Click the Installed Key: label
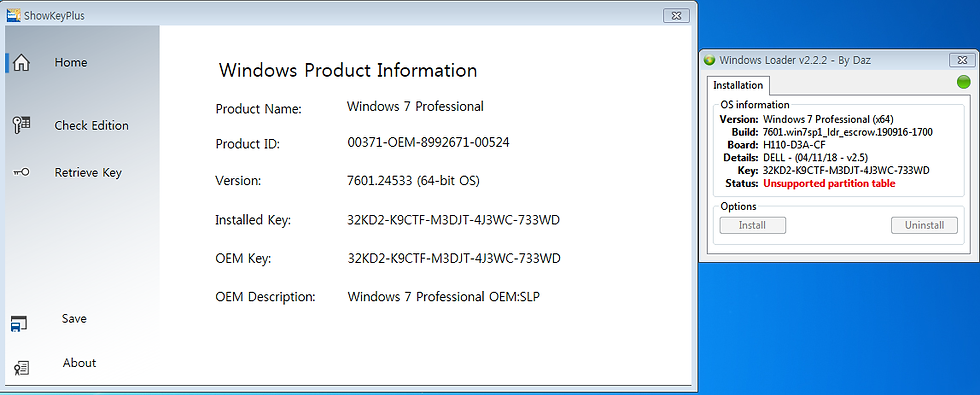Screen dimensions: 980x395 point(253,220)
